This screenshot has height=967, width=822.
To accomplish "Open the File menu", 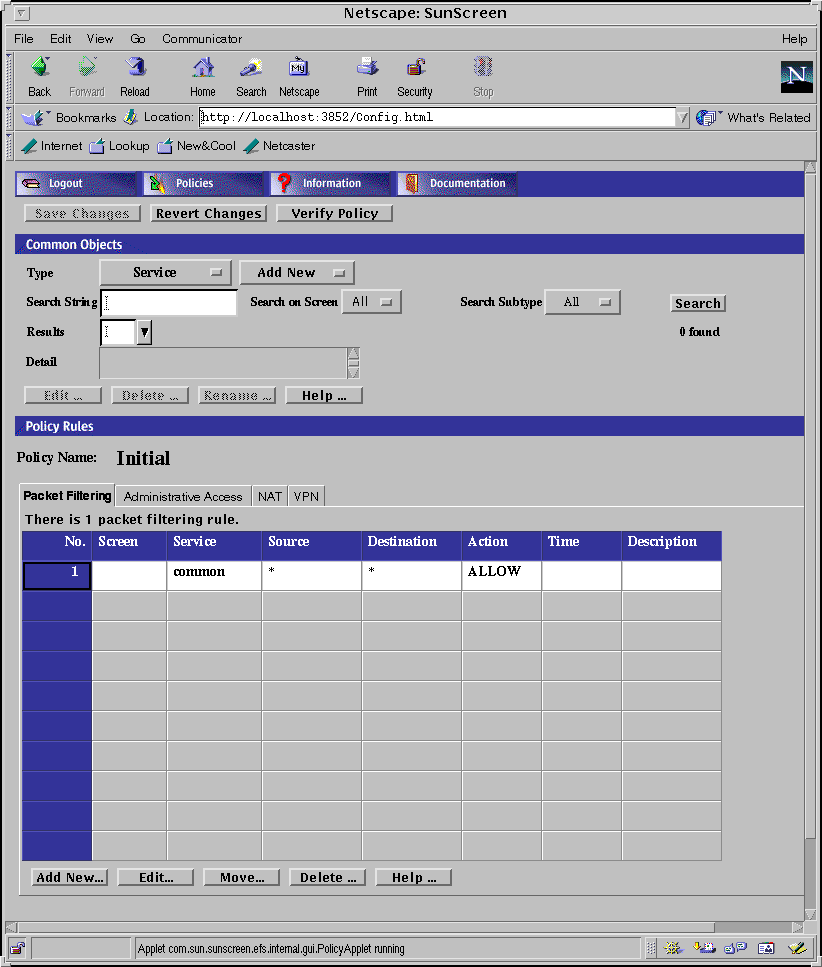I will click(24, 39).
